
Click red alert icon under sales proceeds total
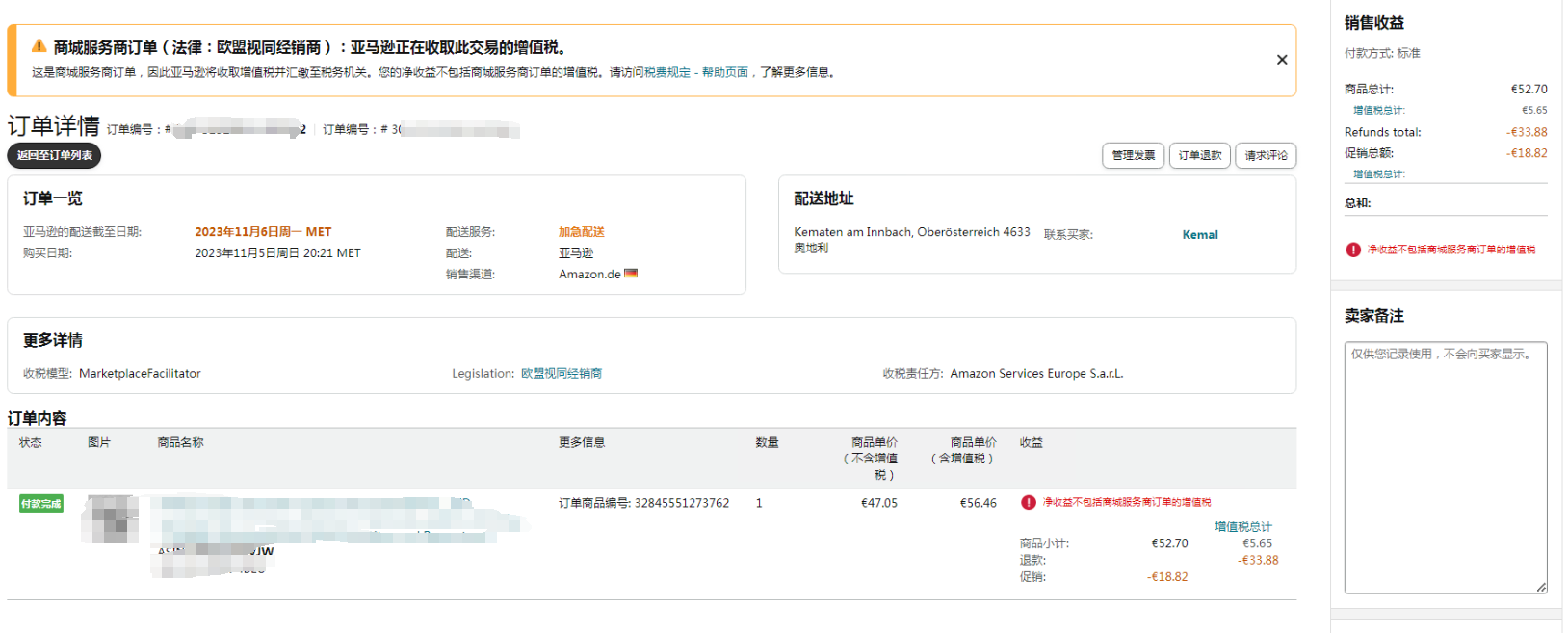pos(1353,250)
